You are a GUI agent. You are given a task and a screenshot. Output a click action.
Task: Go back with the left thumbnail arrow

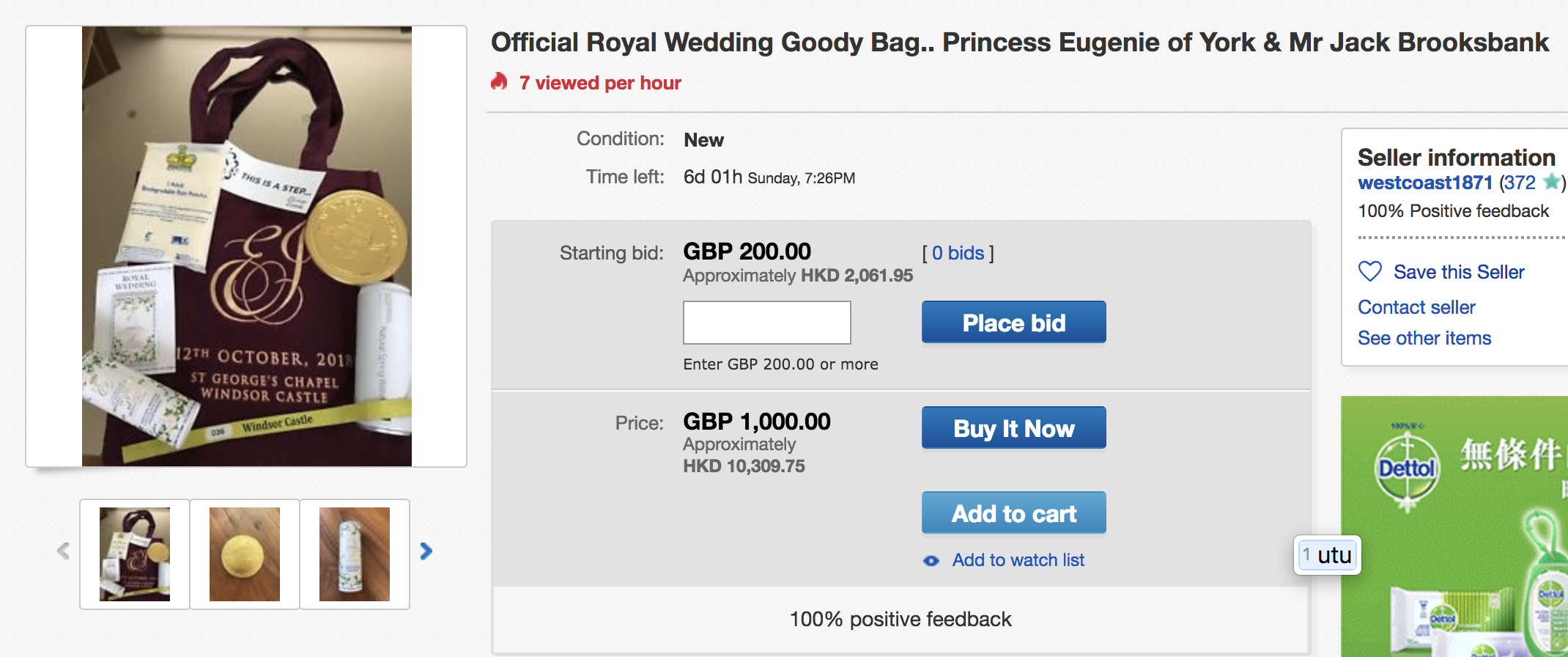63,551
